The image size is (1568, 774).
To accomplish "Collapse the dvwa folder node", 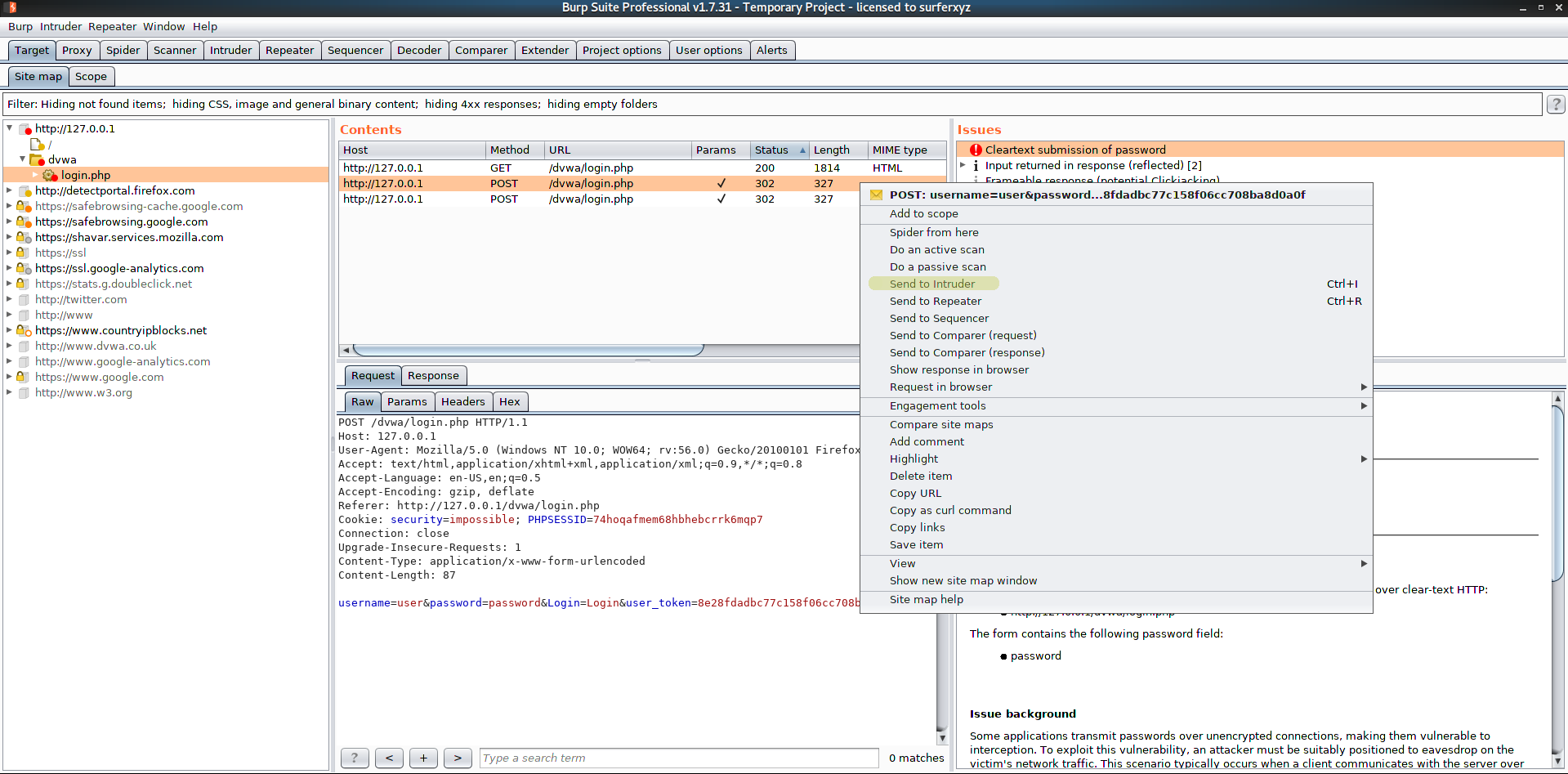I will tap(22, 159).
